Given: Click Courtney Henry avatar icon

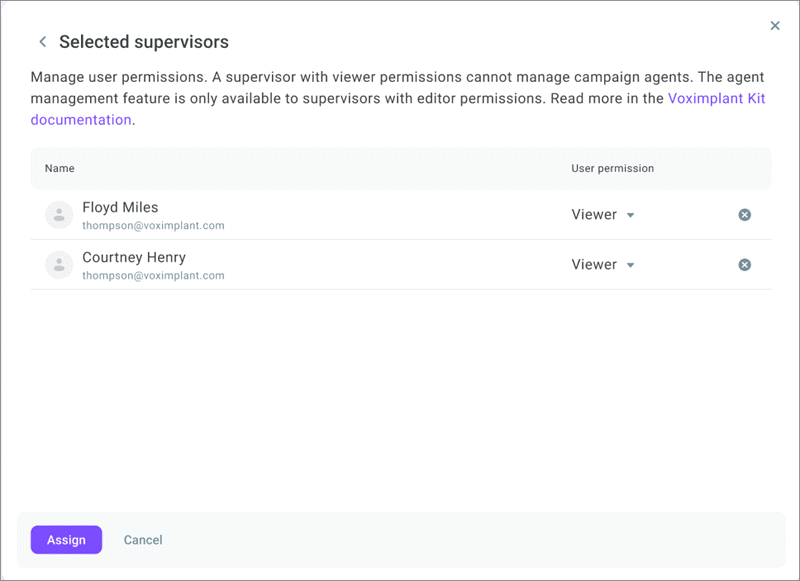Looking at the screenshot, I should 59,265.
